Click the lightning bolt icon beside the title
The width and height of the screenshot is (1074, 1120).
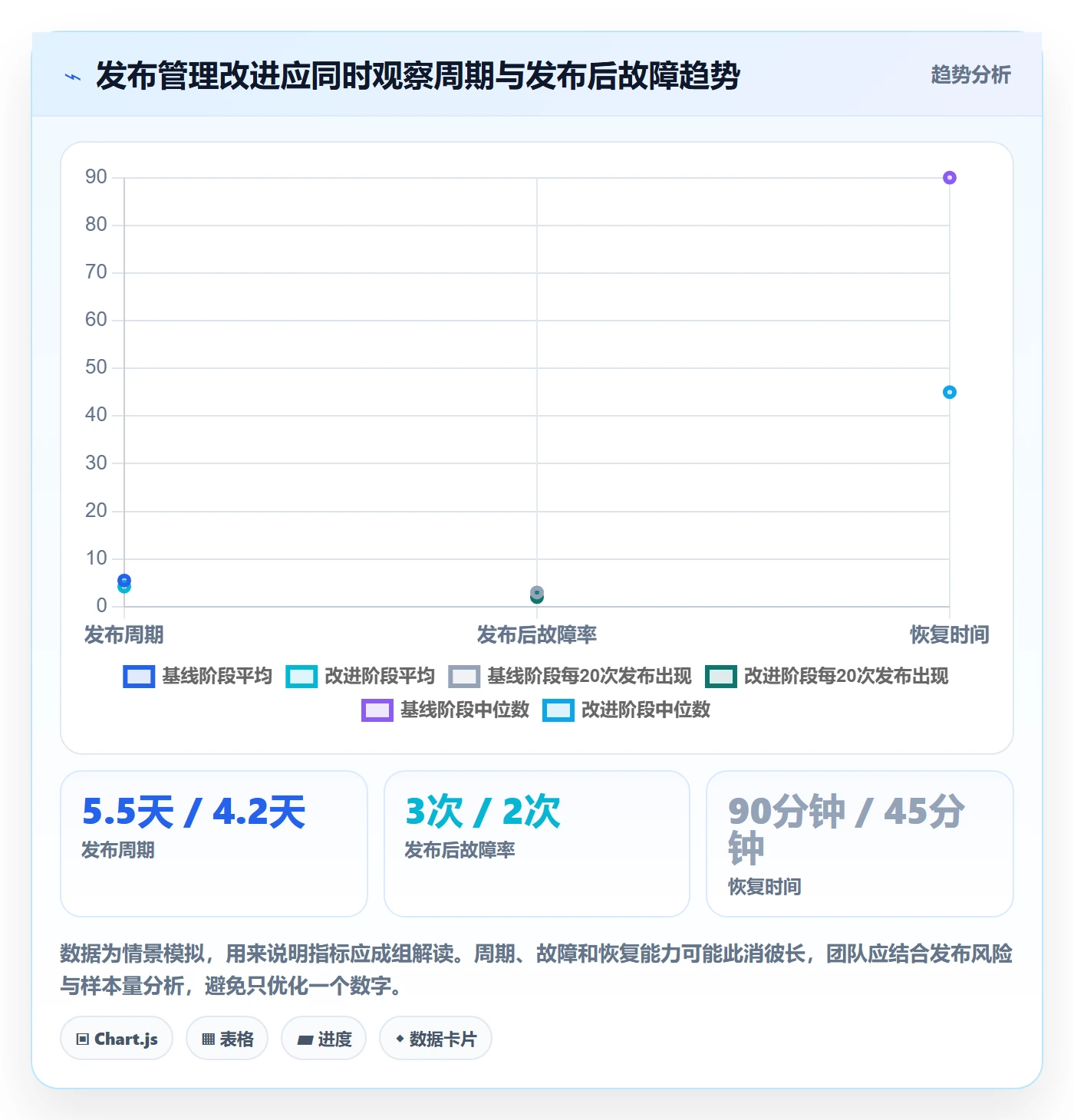pos(73,77)
